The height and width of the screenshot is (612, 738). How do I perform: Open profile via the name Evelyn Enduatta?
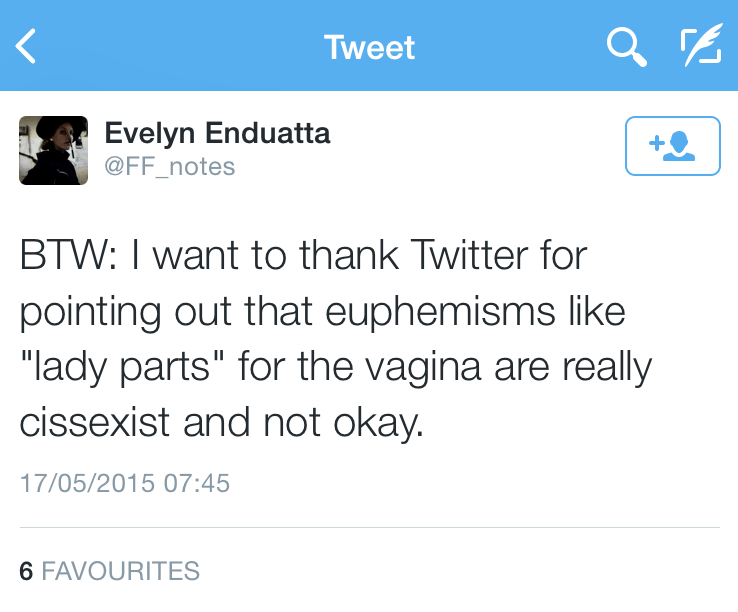tap(217, 133)
